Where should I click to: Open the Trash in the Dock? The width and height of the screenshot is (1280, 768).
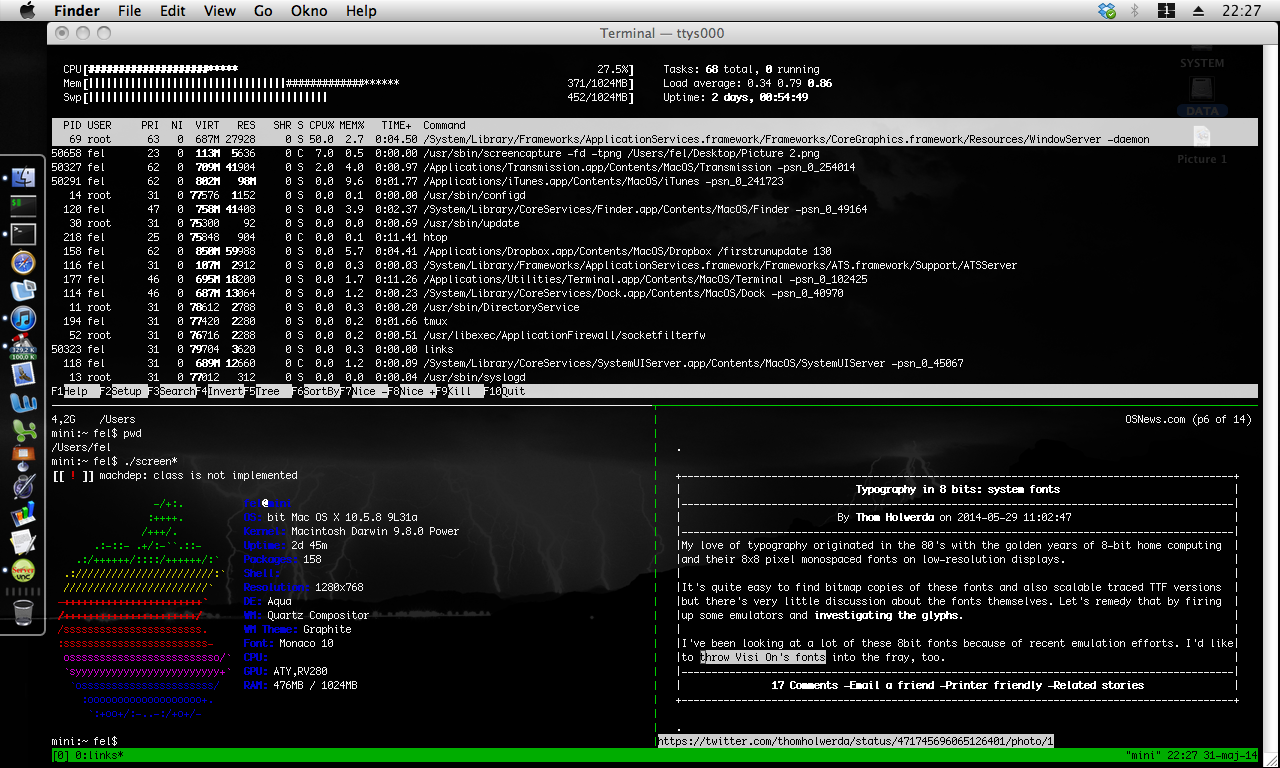(x=23, y=612)
